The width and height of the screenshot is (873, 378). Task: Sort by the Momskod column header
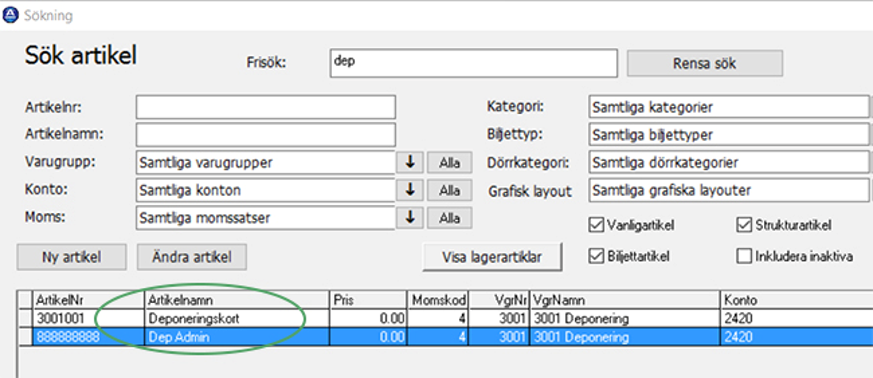coord(439,301)
